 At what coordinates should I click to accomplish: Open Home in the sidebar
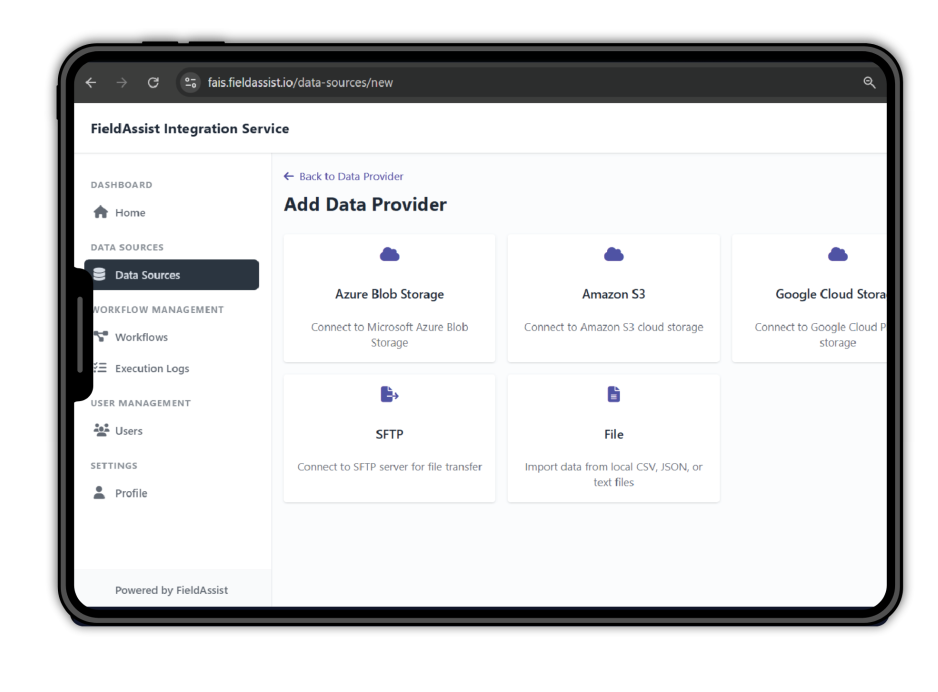click(130, 212)
